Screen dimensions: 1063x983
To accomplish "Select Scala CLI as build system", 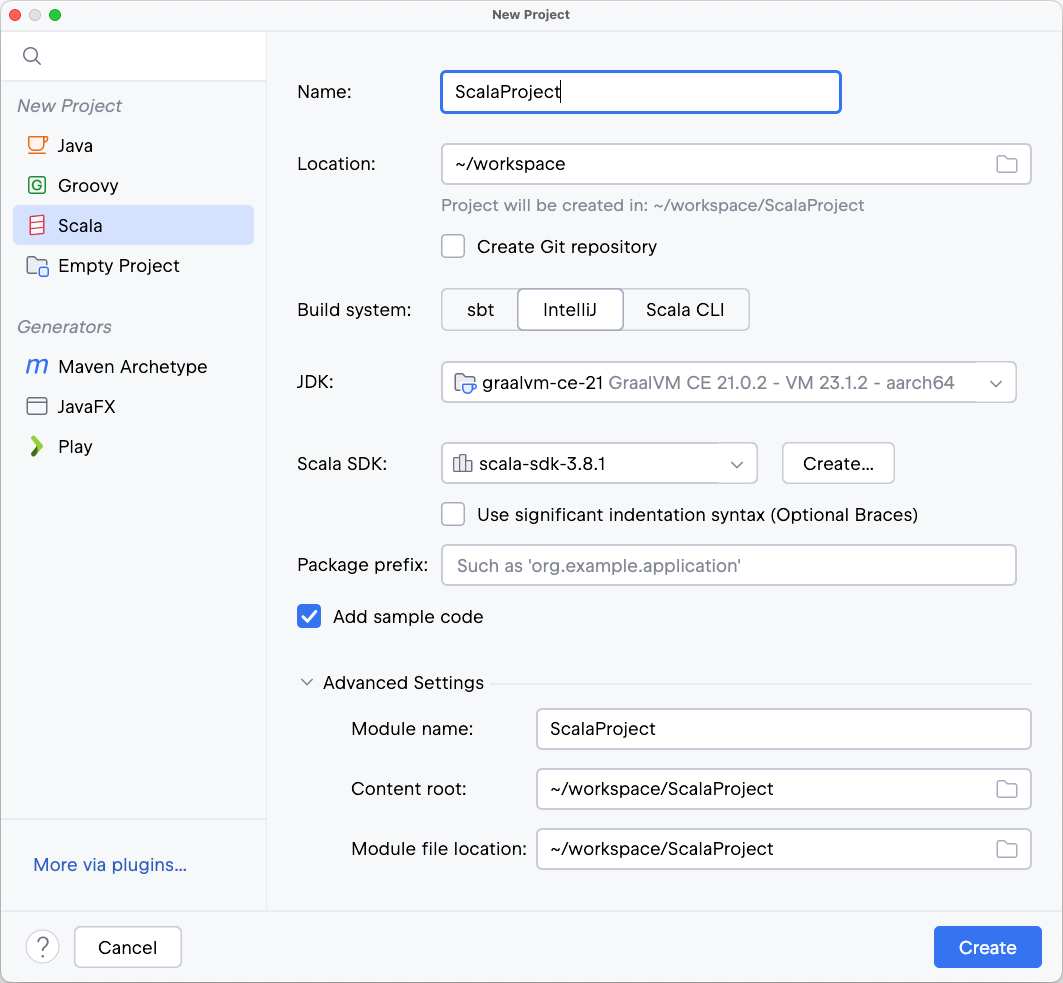I will [686, 309].
